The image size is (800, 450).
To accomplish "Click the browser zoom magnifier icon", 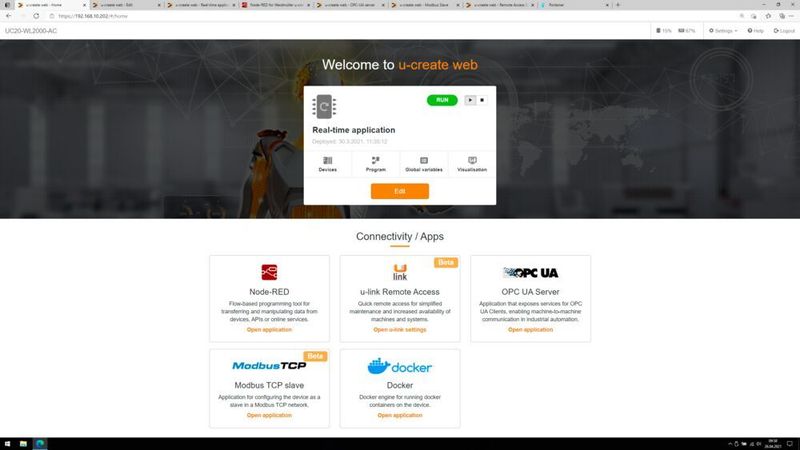I will (742, 16).
